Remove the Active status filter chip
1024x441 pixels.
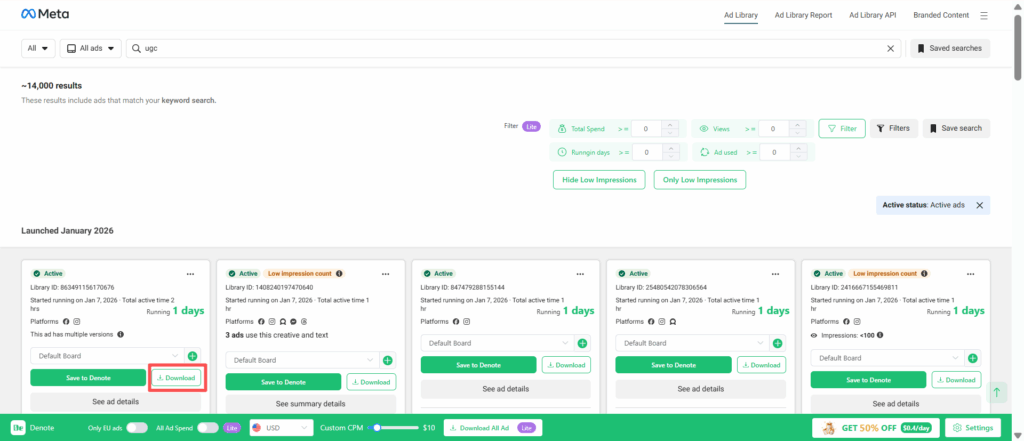click(979, 205)
